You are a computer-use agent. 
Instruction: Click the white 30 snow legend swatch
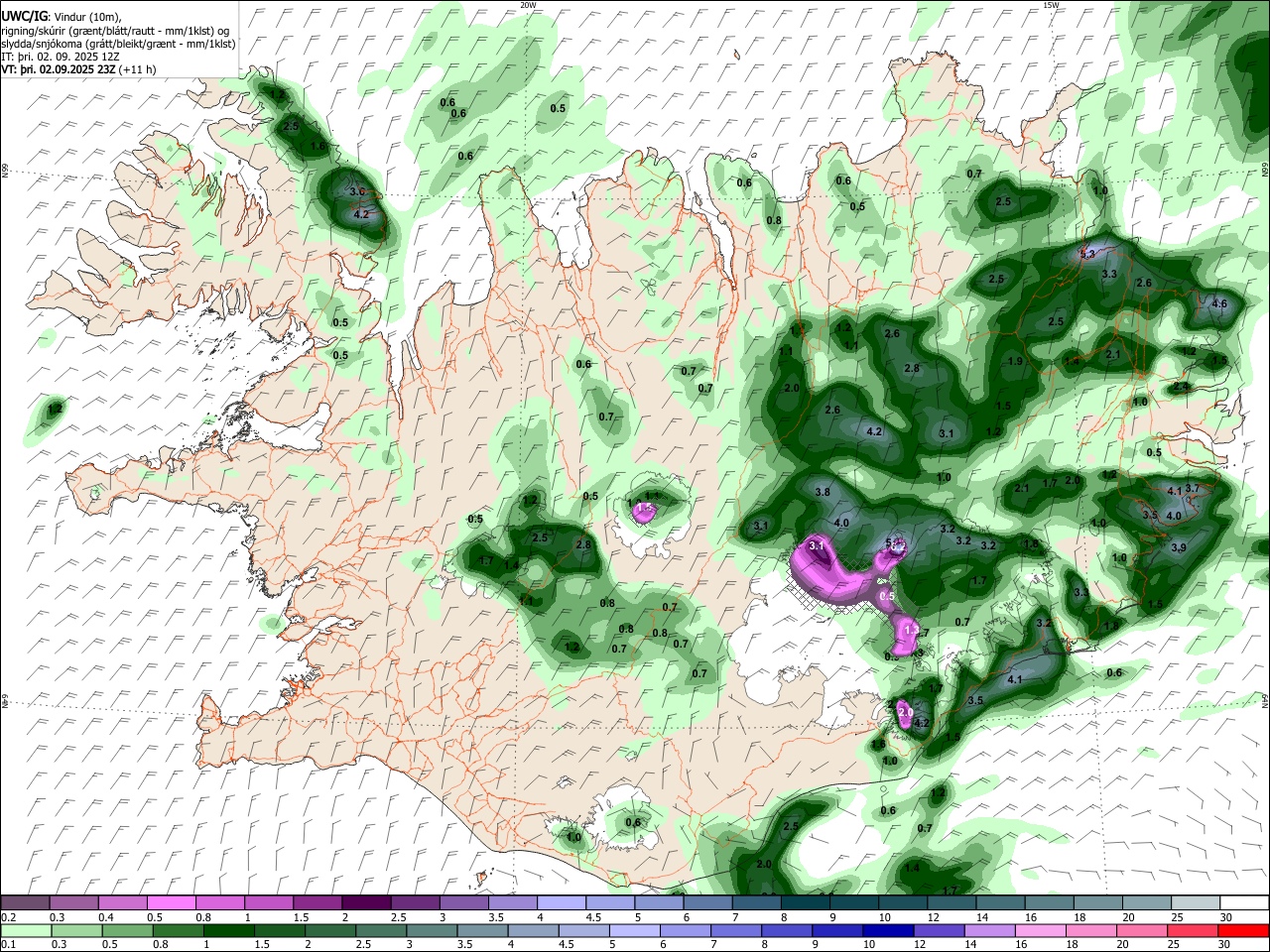tap(1243, 903)
